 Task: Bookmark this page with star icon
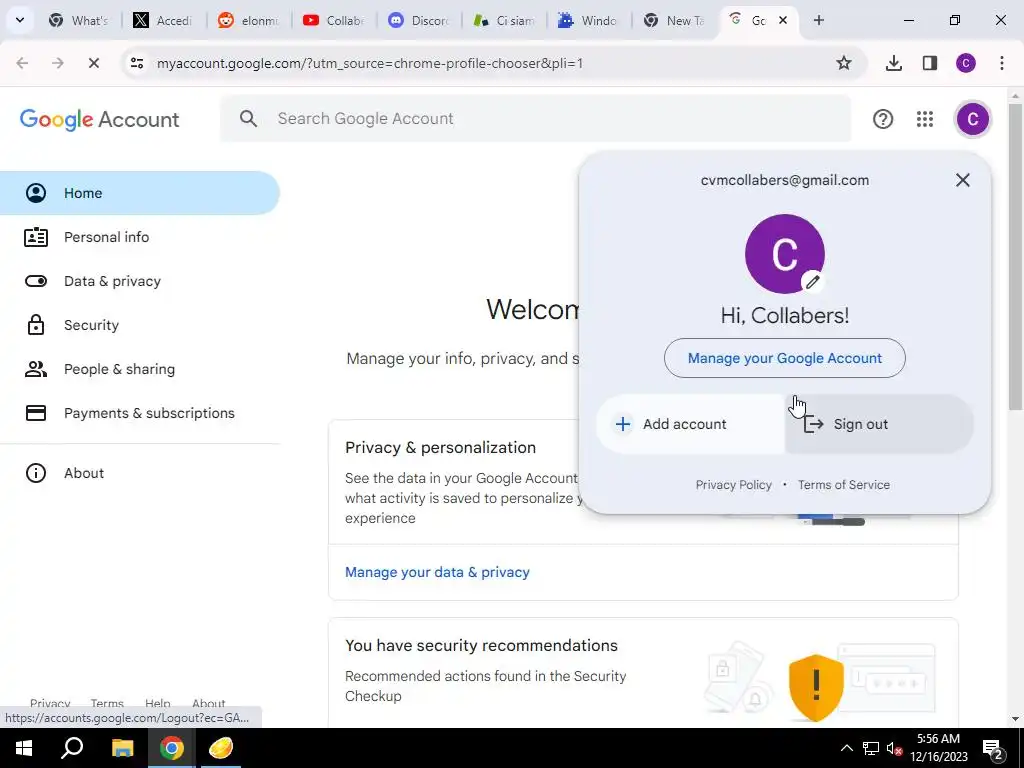click(x=844, y=63)
